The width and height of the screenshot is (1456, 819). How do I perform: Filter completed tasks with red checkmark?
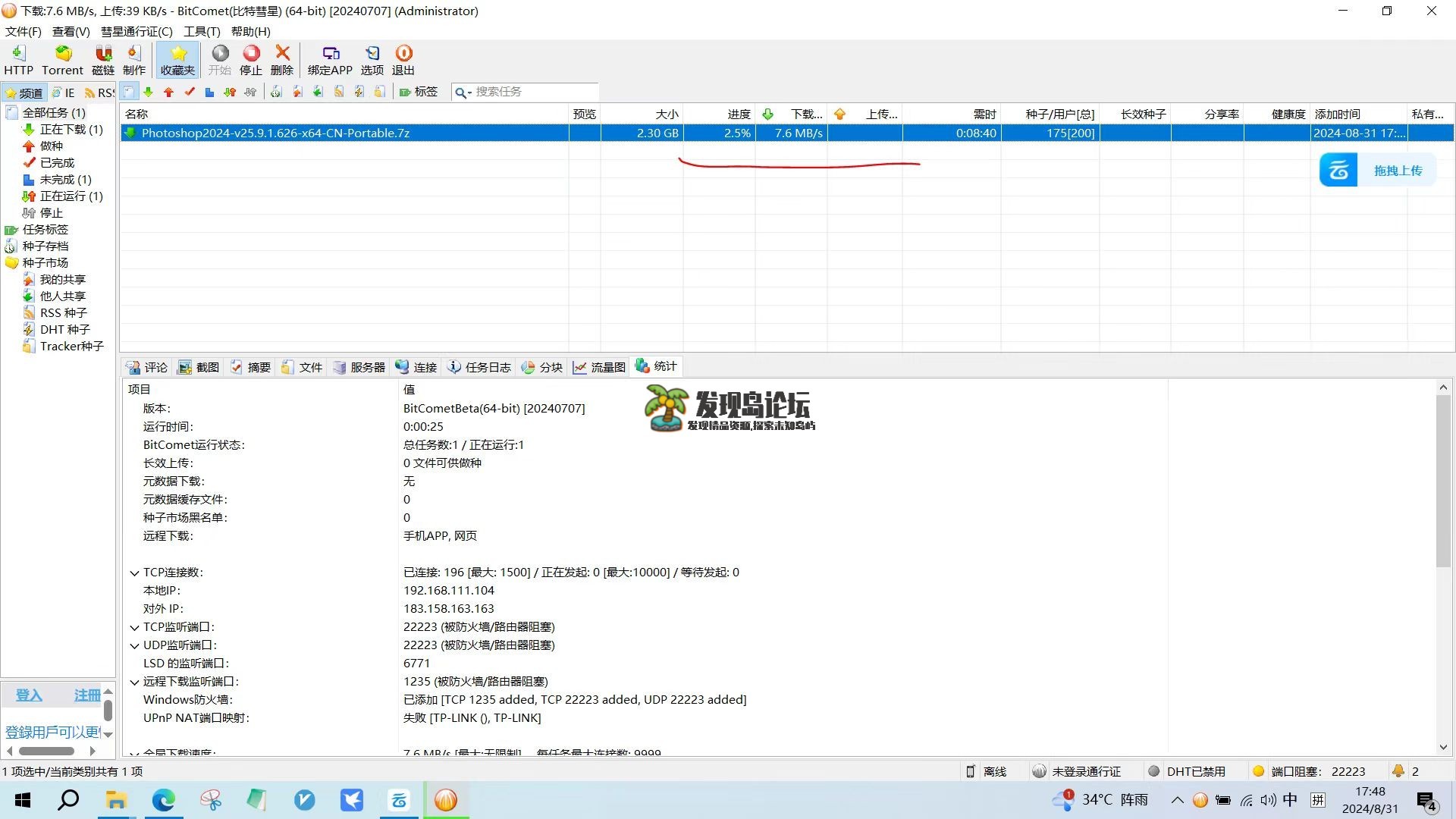190,92
